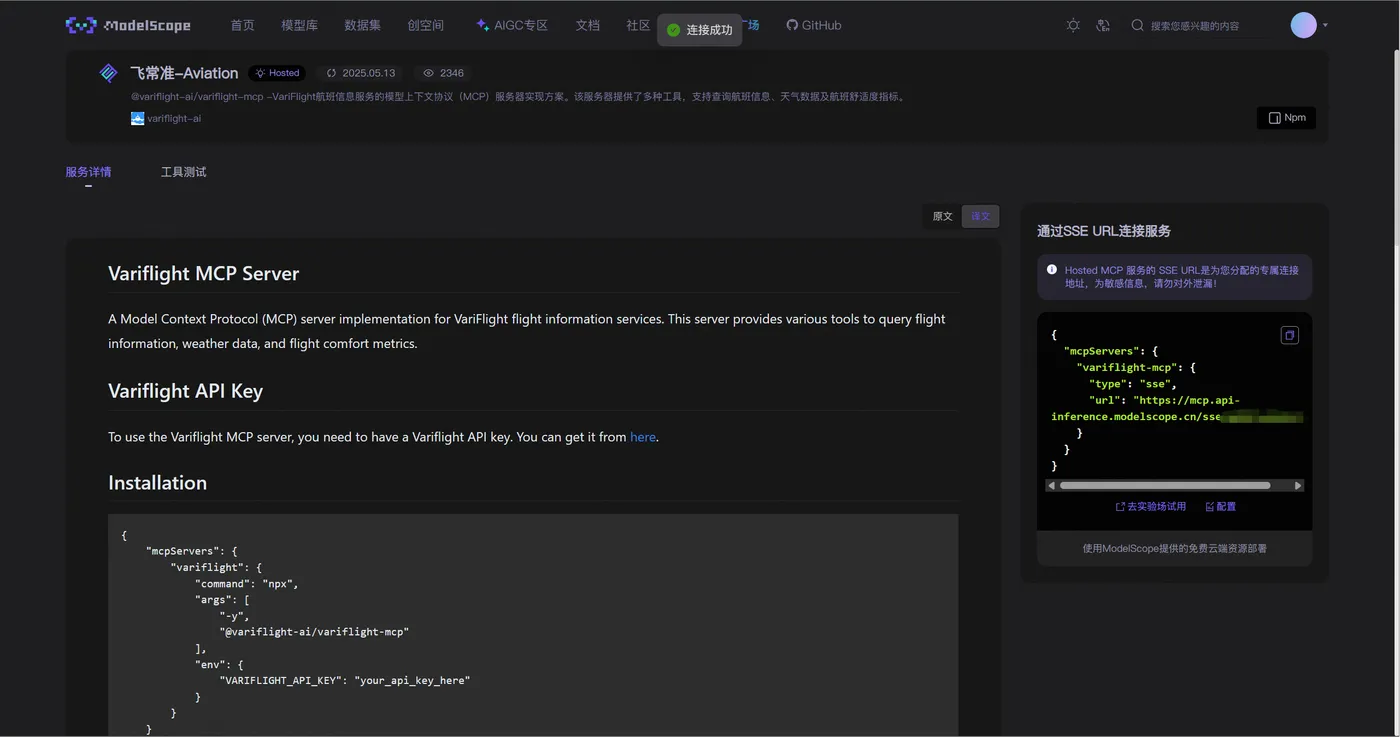Open the GitHub link in the navigation
This screenshot has height=737, width=1400.
point(814,25)
